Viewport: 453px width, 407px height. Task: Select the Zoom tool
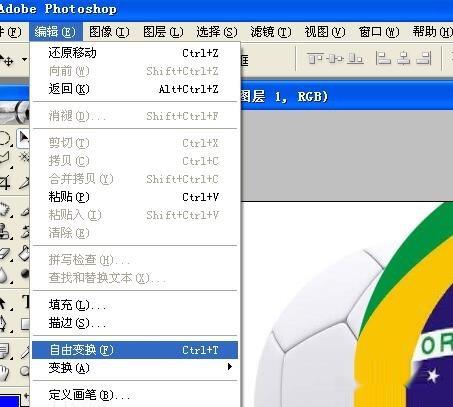click(24, 372)
